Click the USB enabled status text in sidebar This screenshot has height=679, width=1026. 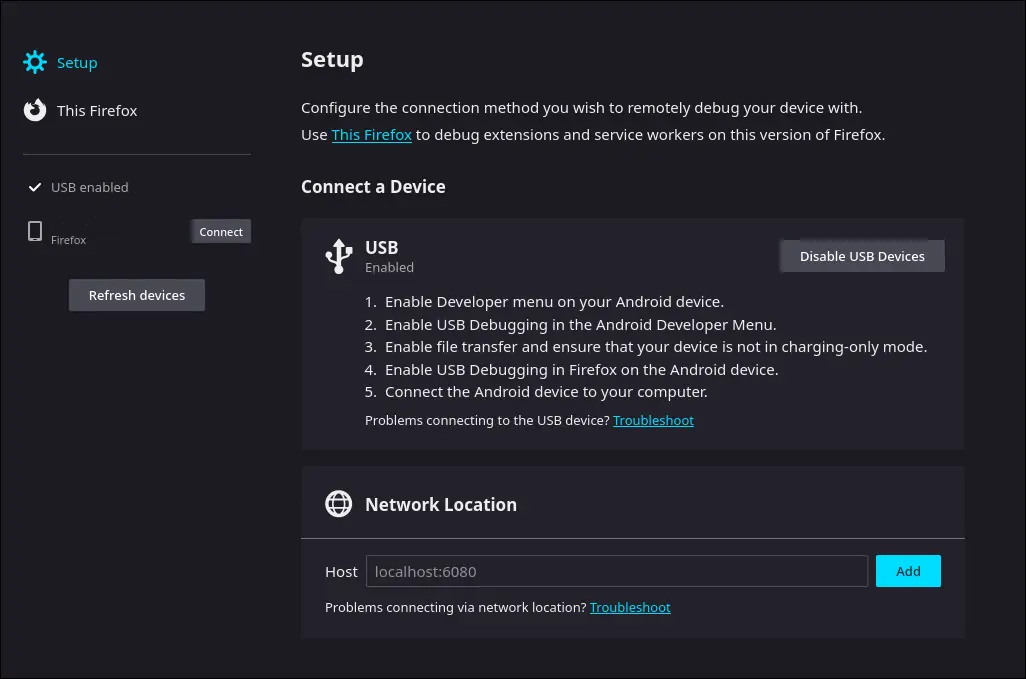tap(90, 187)
